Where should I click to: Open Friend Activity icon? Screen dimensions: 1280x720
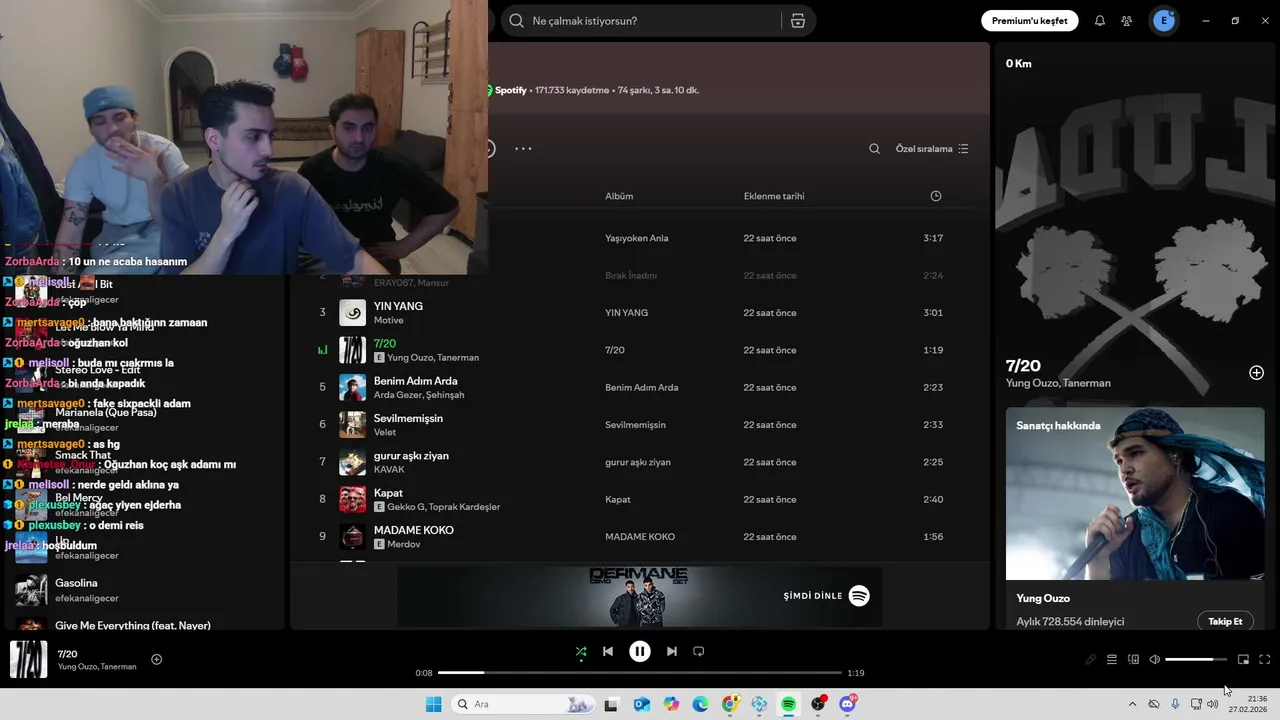pos(1127,21)
